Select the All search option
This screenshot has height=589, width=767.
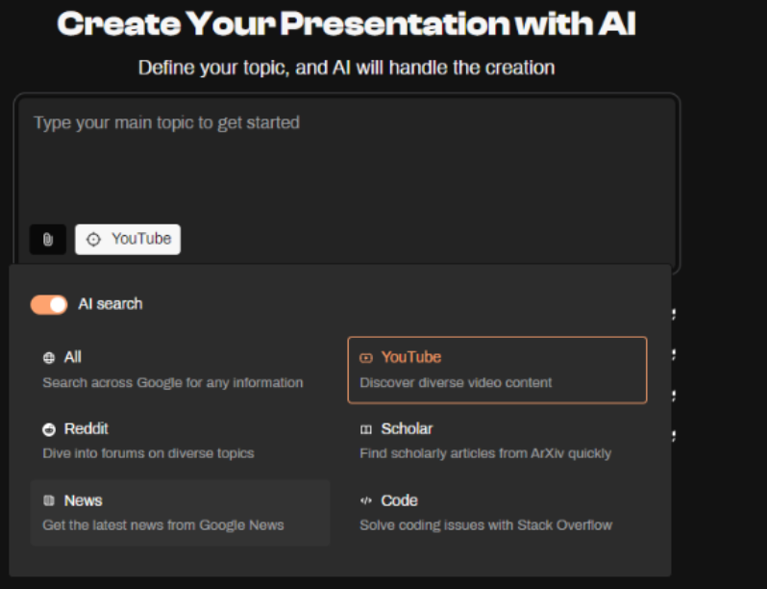180,369
